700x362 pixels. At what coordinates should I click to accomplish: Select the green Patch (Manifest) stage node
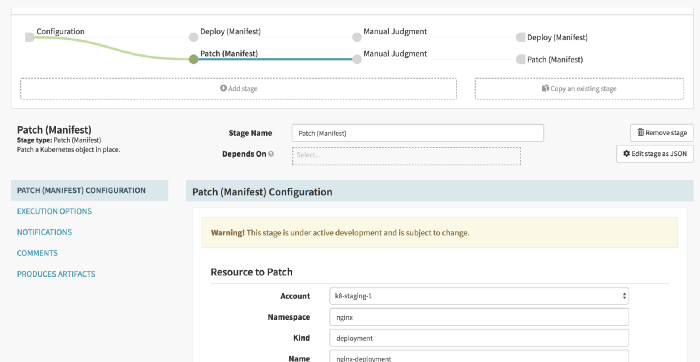193,59
